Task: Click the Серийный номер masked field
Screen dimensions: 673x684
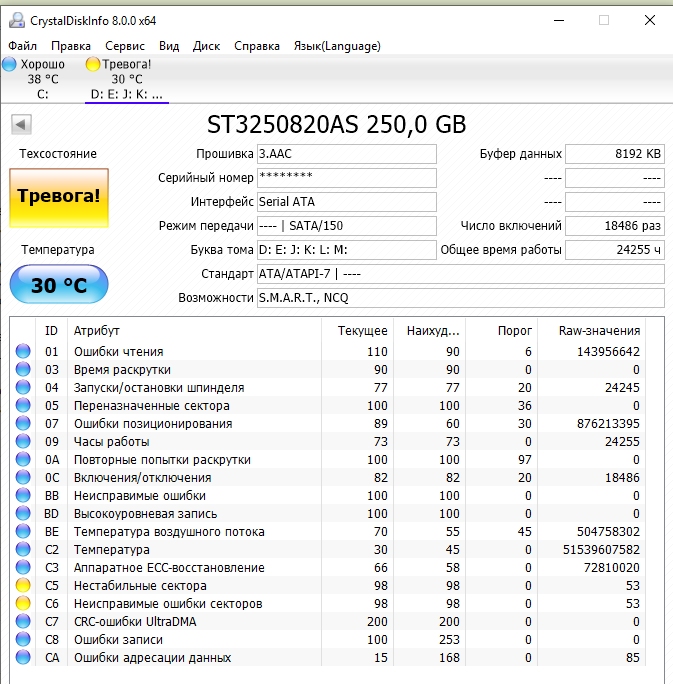Action: 346,178
